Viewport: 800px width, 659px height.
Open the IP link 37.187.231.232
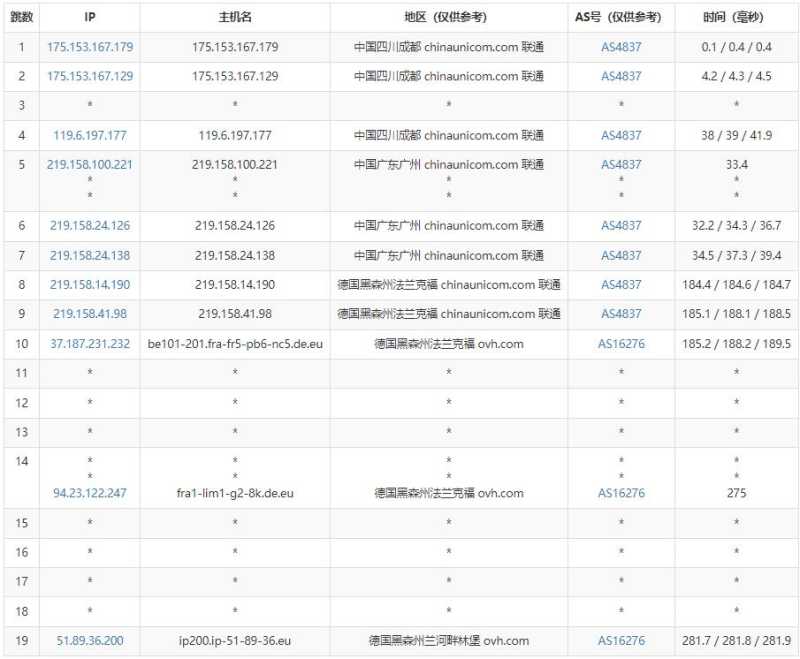coord(90,344)
